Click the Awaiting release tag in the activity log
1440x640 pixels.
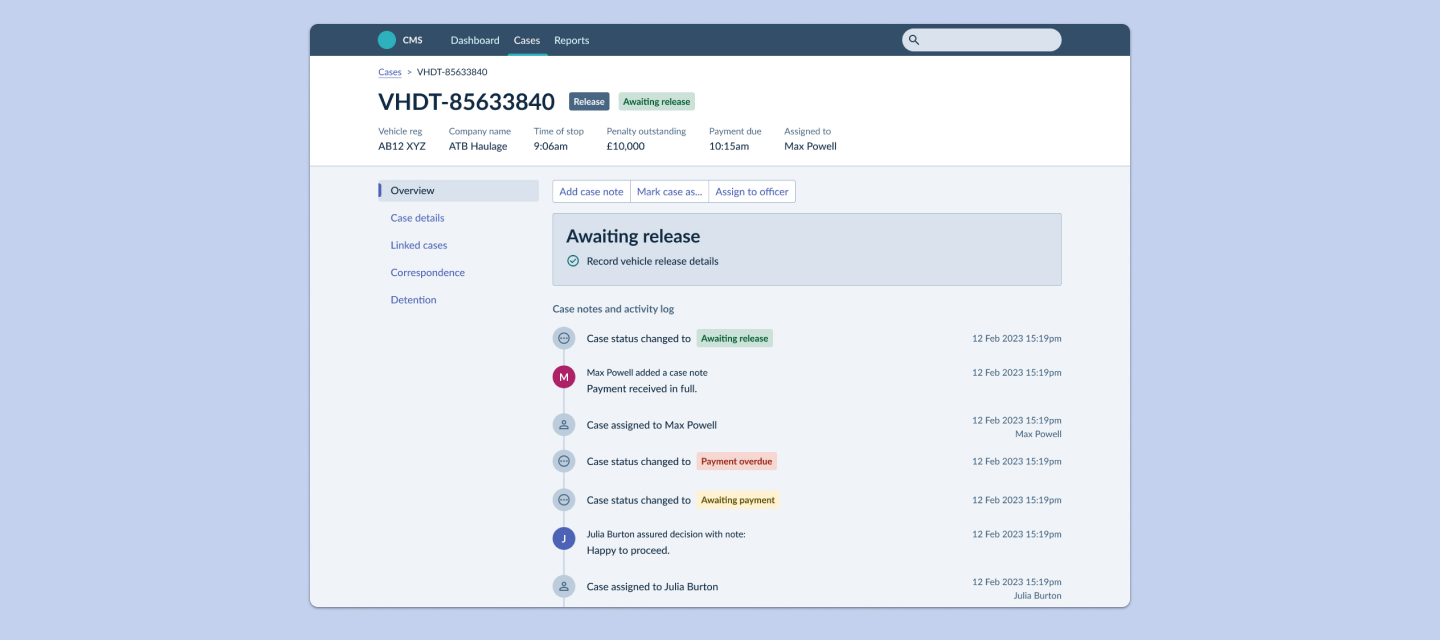(x=735, y=338)
